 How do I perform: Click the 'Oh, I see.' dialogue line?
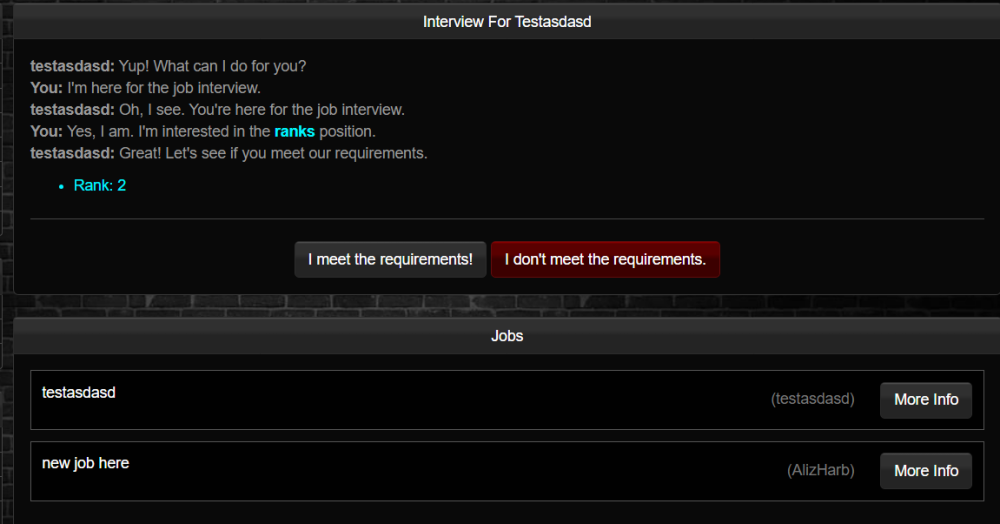pyautogui.click(x=262, y=110)
